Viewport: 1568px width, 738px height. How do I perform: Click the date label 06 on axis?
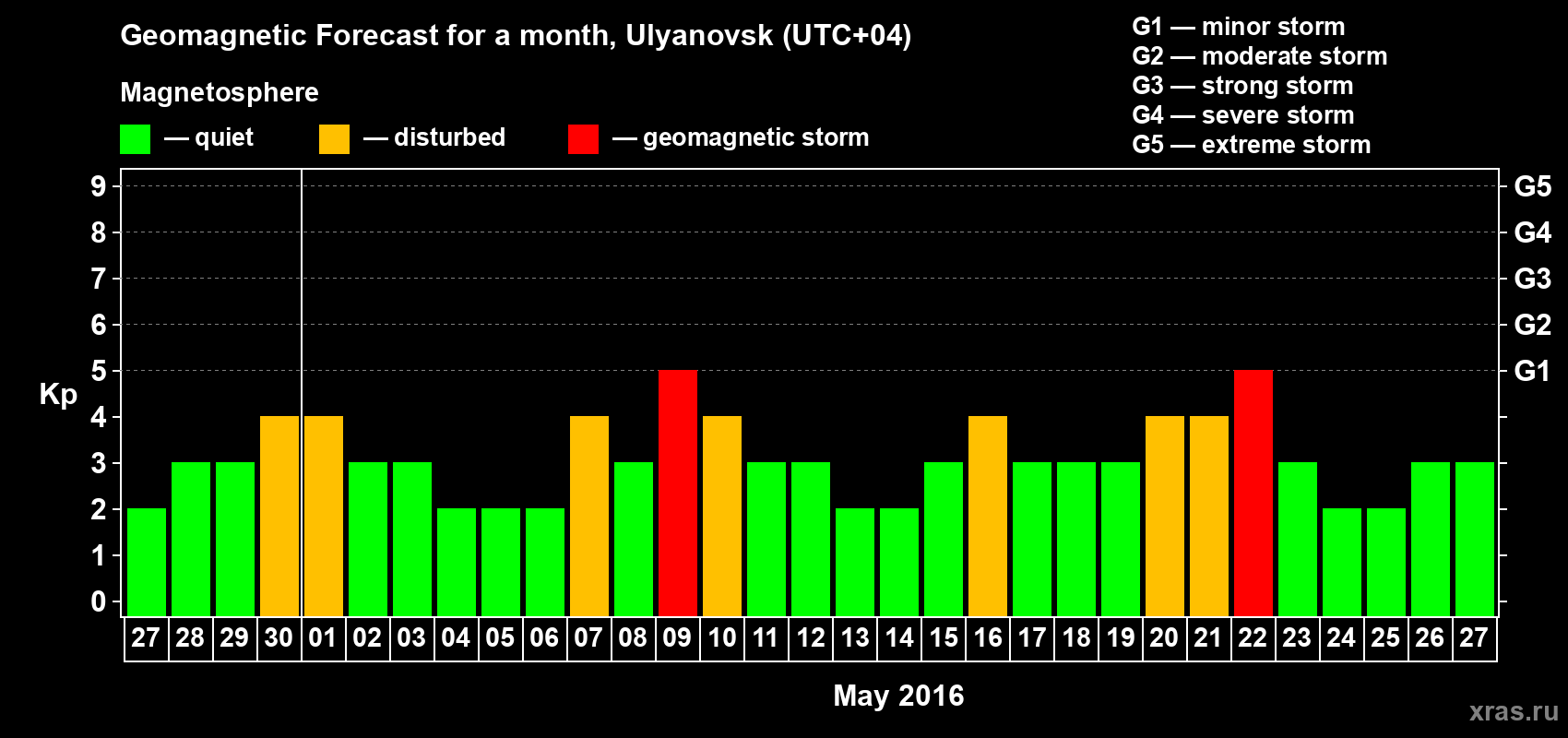point(544,638)
